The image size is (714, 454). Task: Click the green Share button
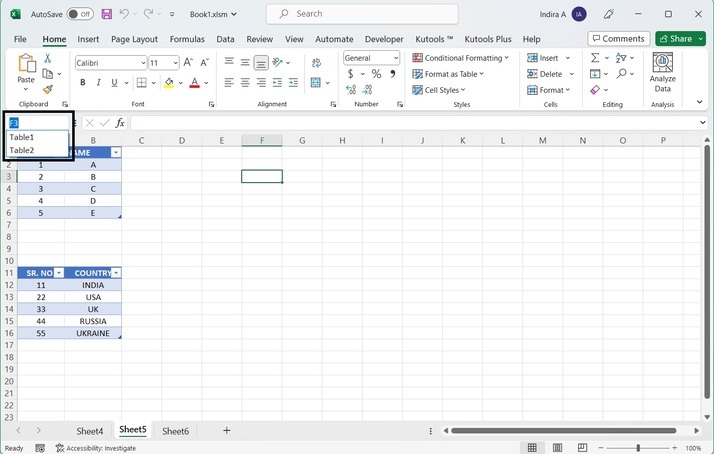tap(680, 39)
